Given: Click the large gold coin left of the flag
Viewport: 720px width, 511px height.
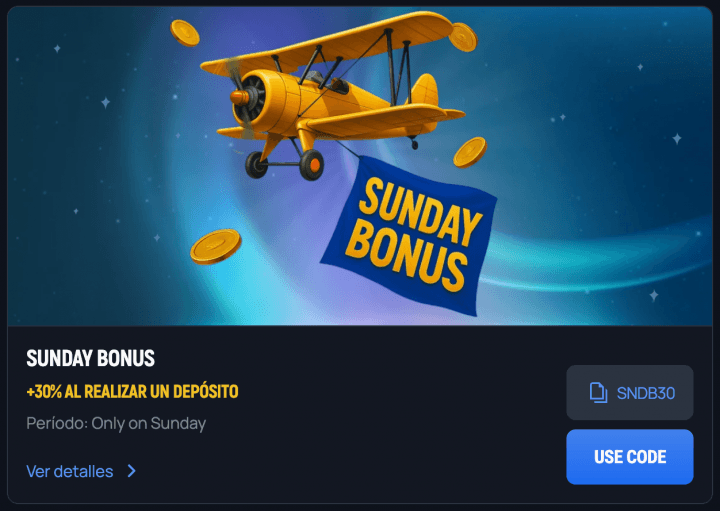Looking at the screenshot, I should tap(216, 247).
